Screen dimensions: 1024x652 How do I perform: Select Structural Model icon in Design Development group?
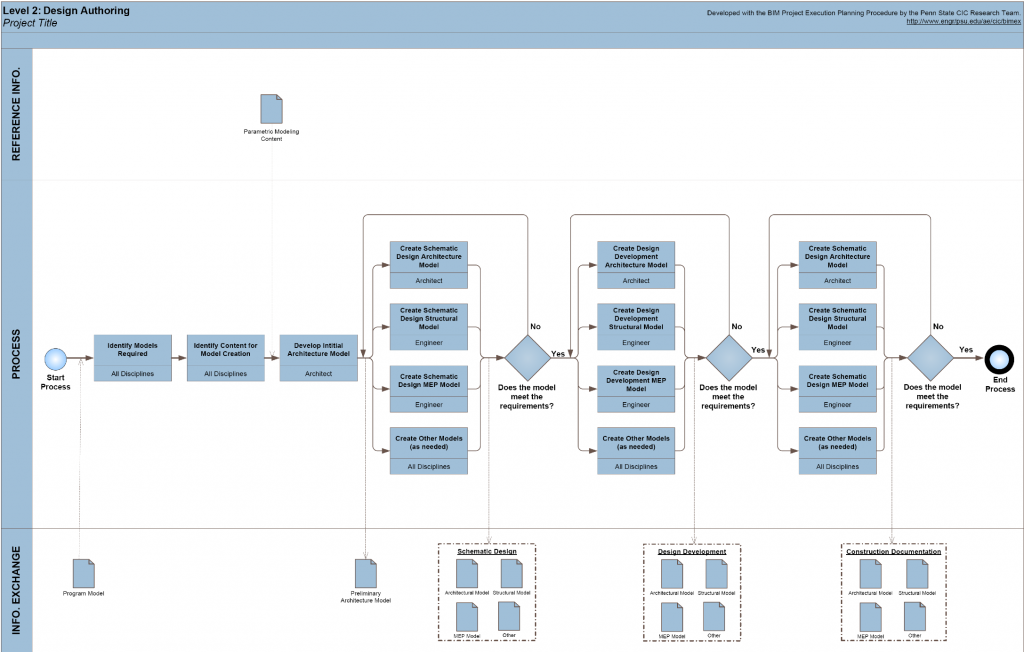[x=716, y=573]
